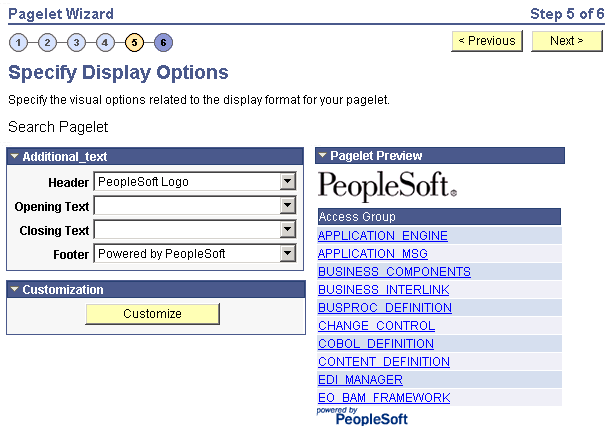This screenshot has width=610, height=429.
Task: Open BUSINESS_INTERLINK link
Action: [384, 290]
